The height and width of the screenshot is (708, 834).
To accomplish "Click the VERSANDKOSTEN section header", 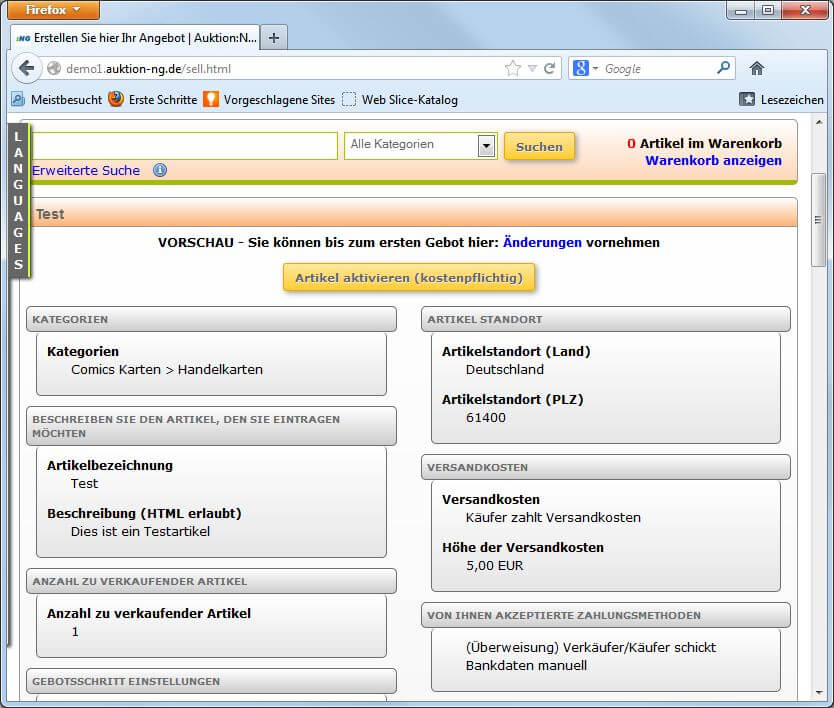I will (606, 467).
